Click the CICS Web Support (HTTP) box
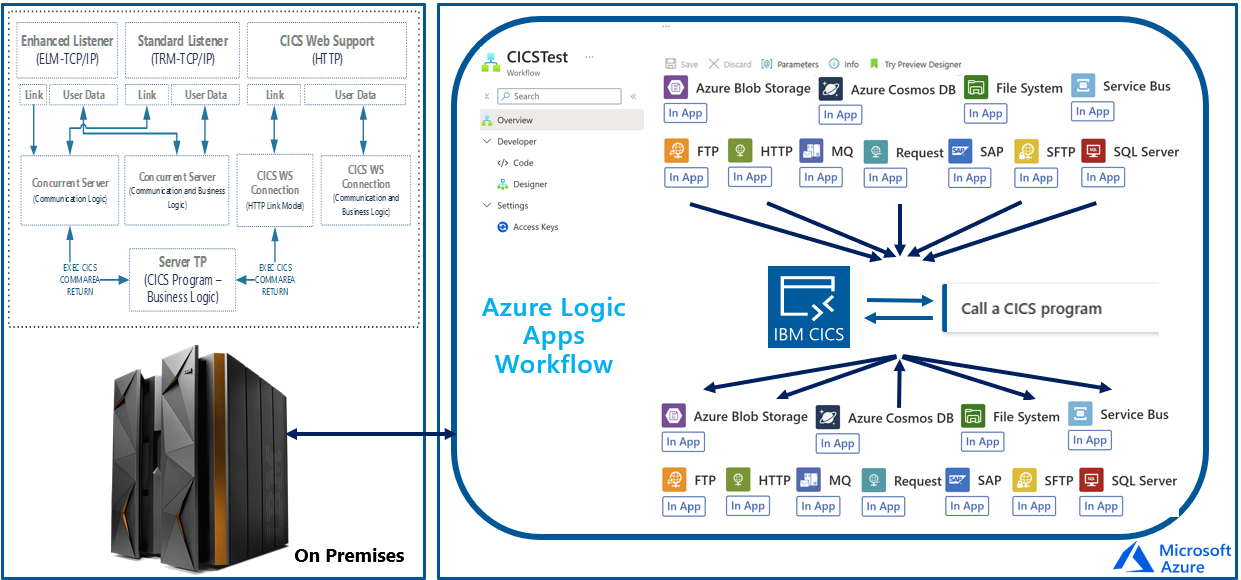This screenshot has width=1241, height=580. [x=327, y=49]
